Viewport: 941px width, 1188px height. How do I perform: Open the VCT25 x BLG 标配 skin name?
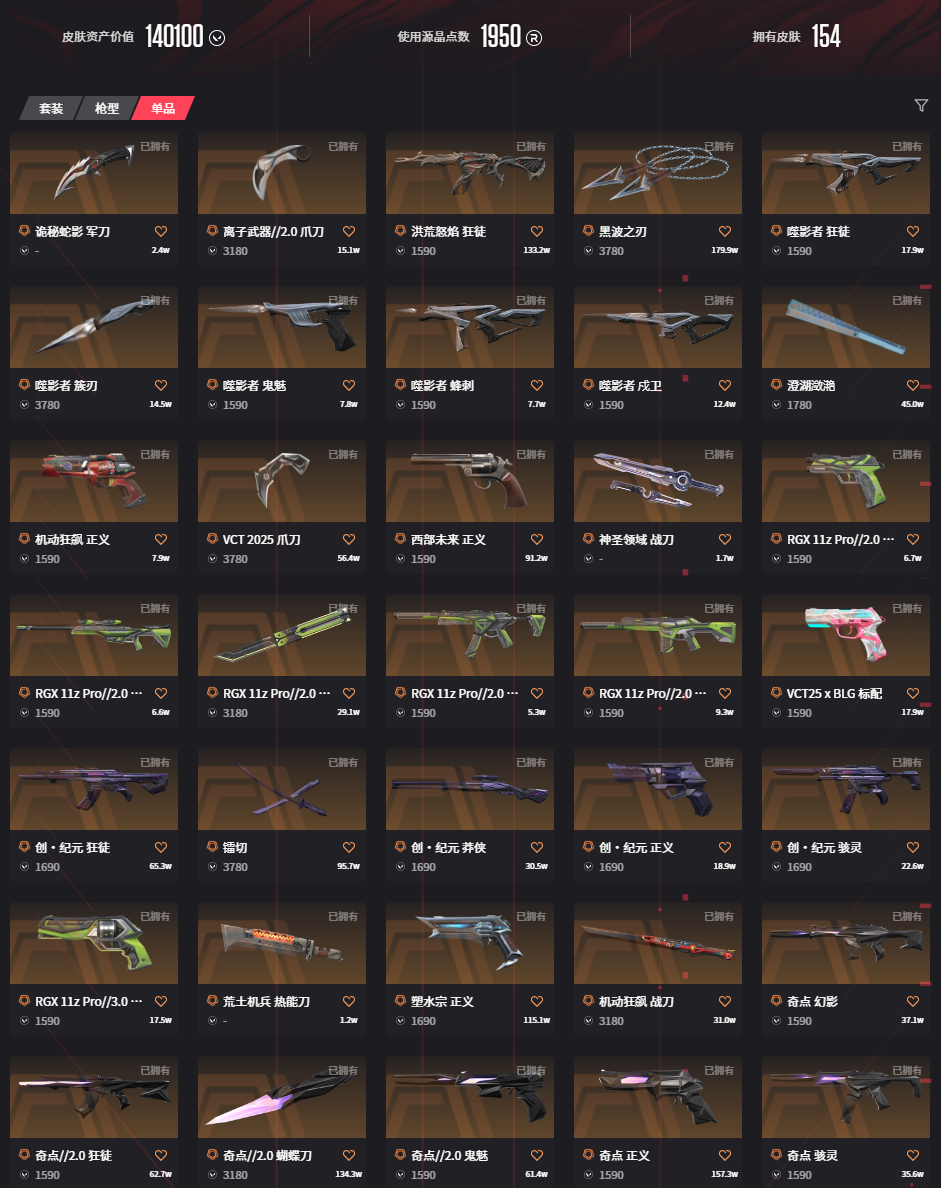coord(834,693)
